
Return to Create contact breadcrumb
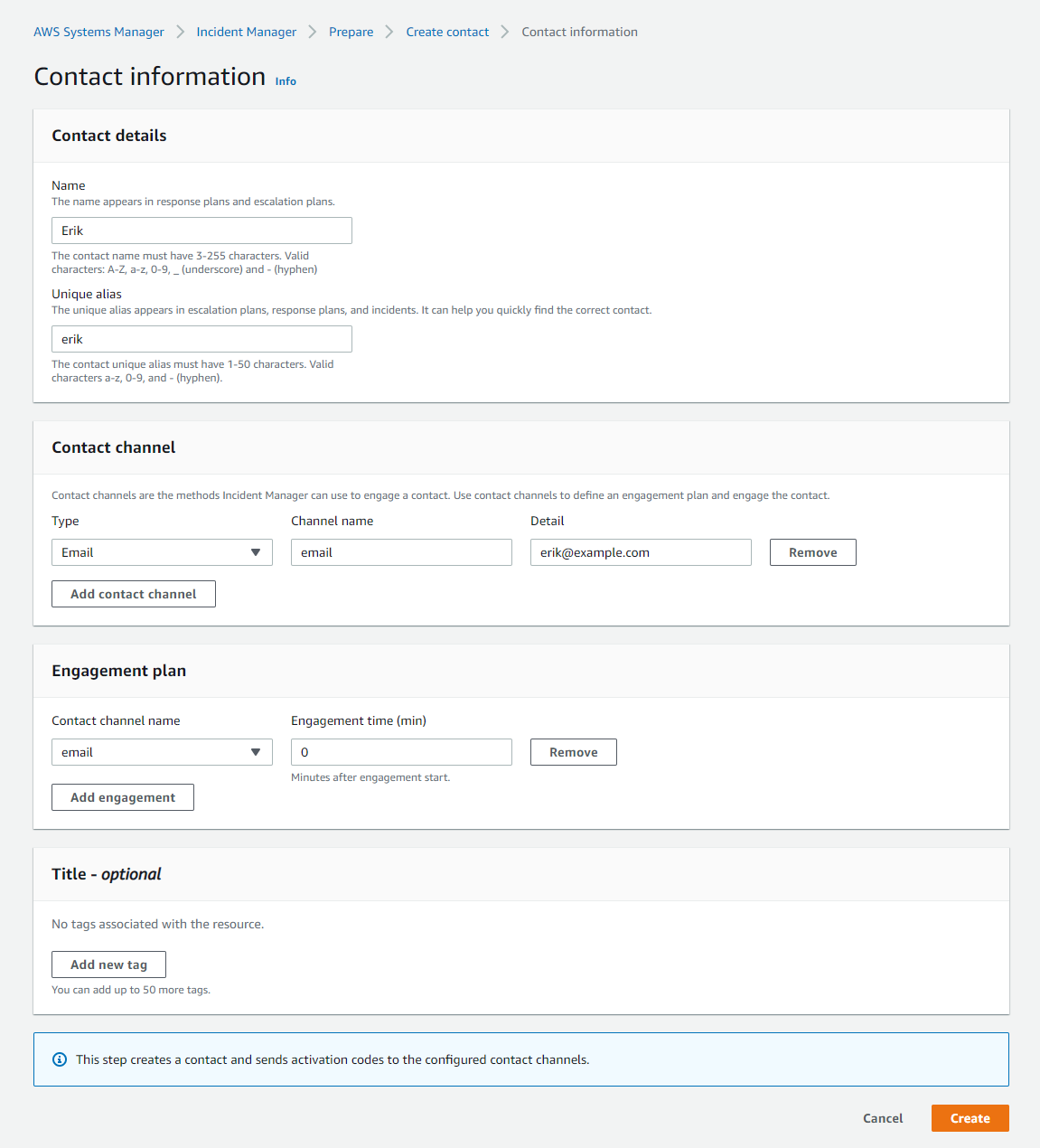(447, 32)
